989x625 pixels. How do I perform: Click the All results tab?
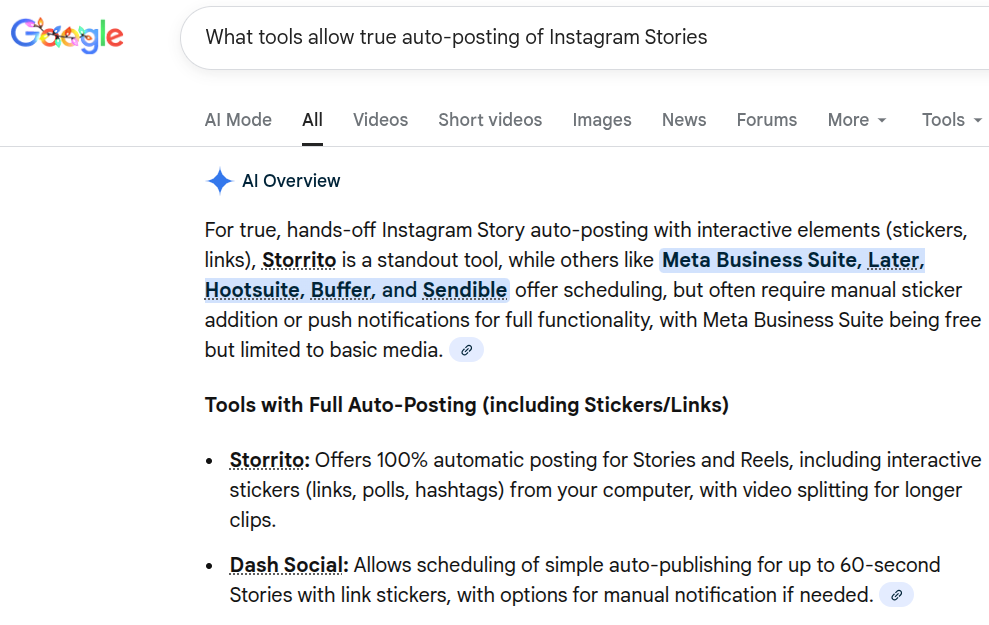pyautogui.click(x=311, y=119)
